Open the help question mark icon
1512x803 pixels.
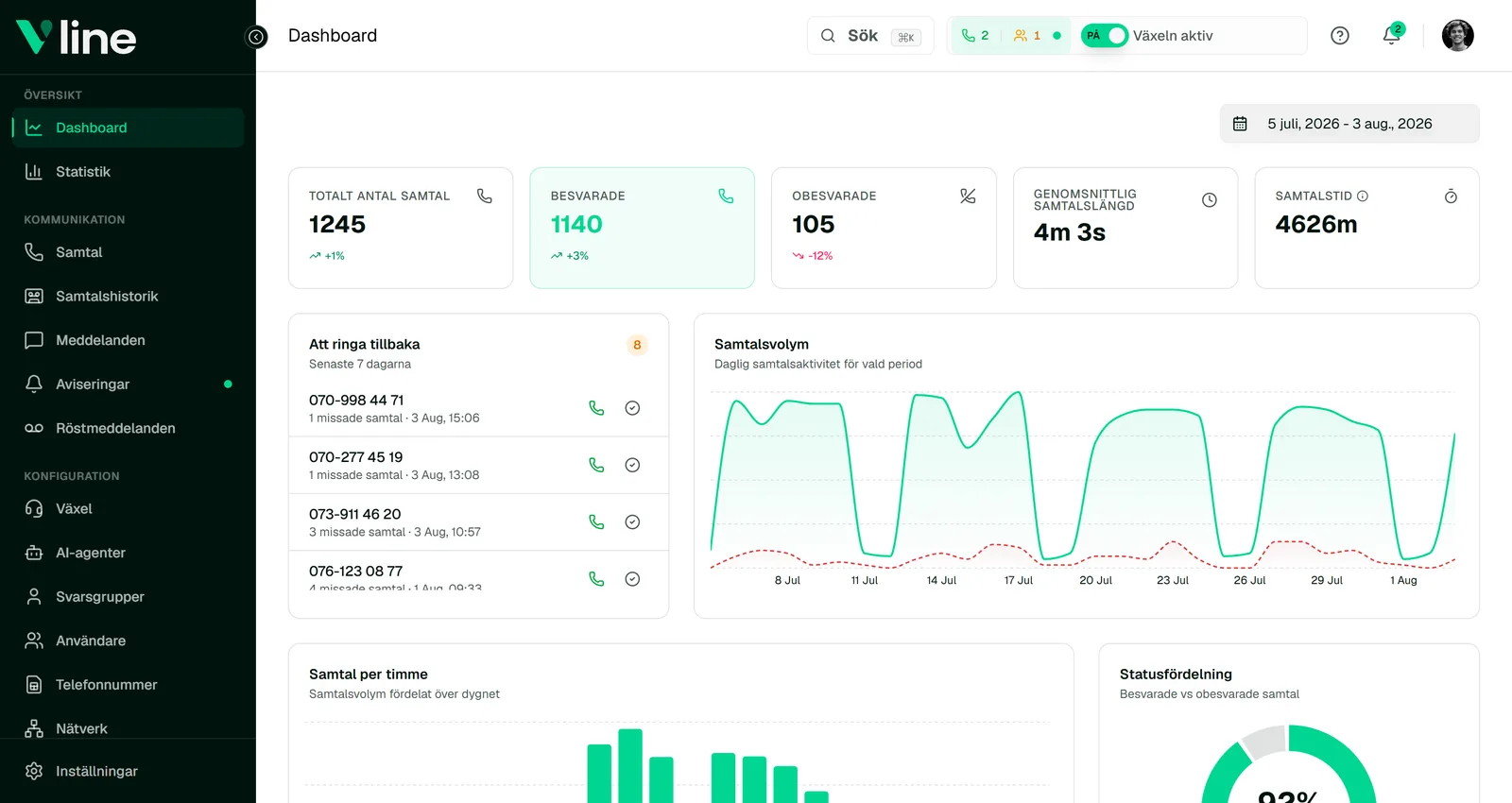pyautogui.click(x=1339, y=36)
